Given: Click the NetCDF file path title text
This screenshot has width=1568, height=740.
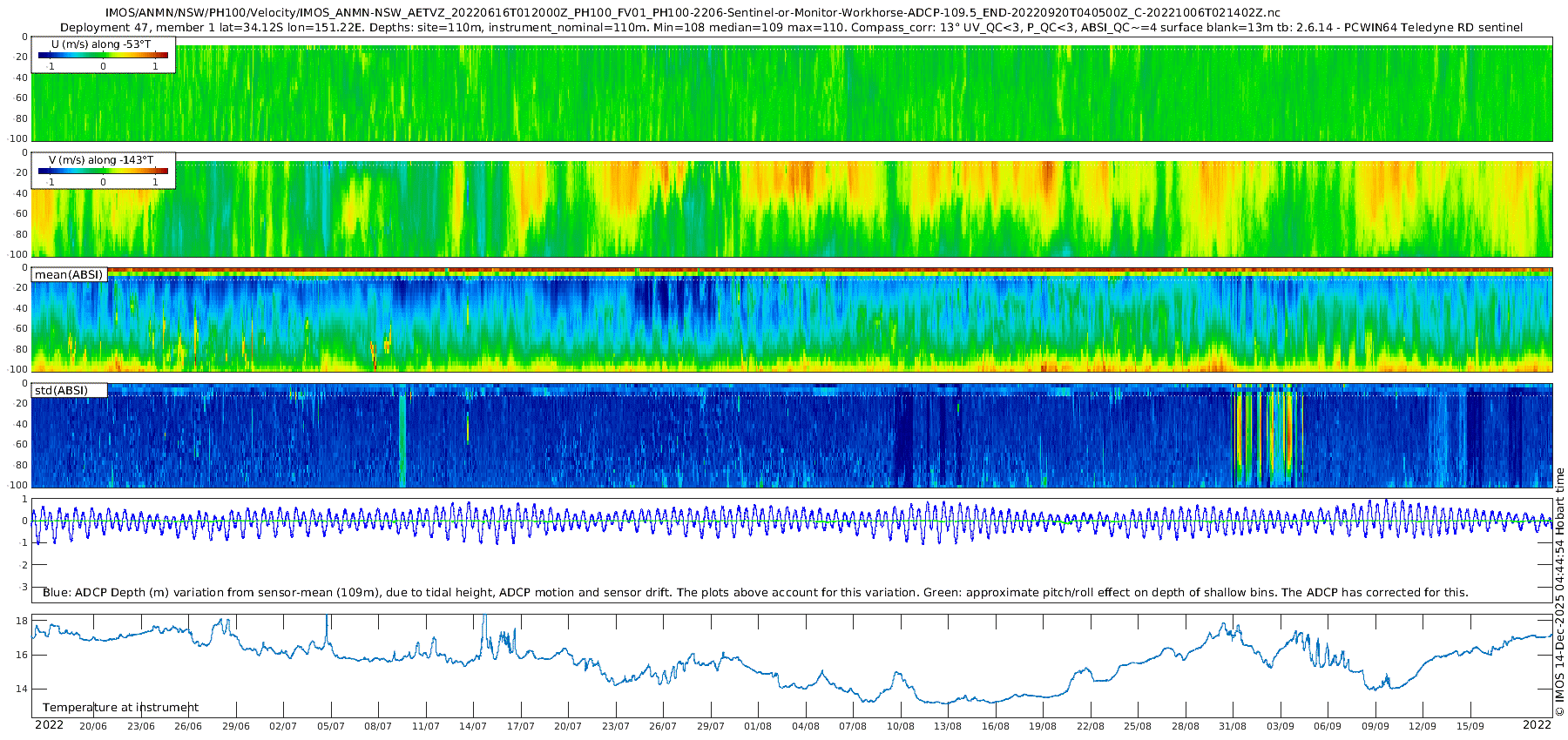Looking at the screenshot, I should tap(693, 12).
